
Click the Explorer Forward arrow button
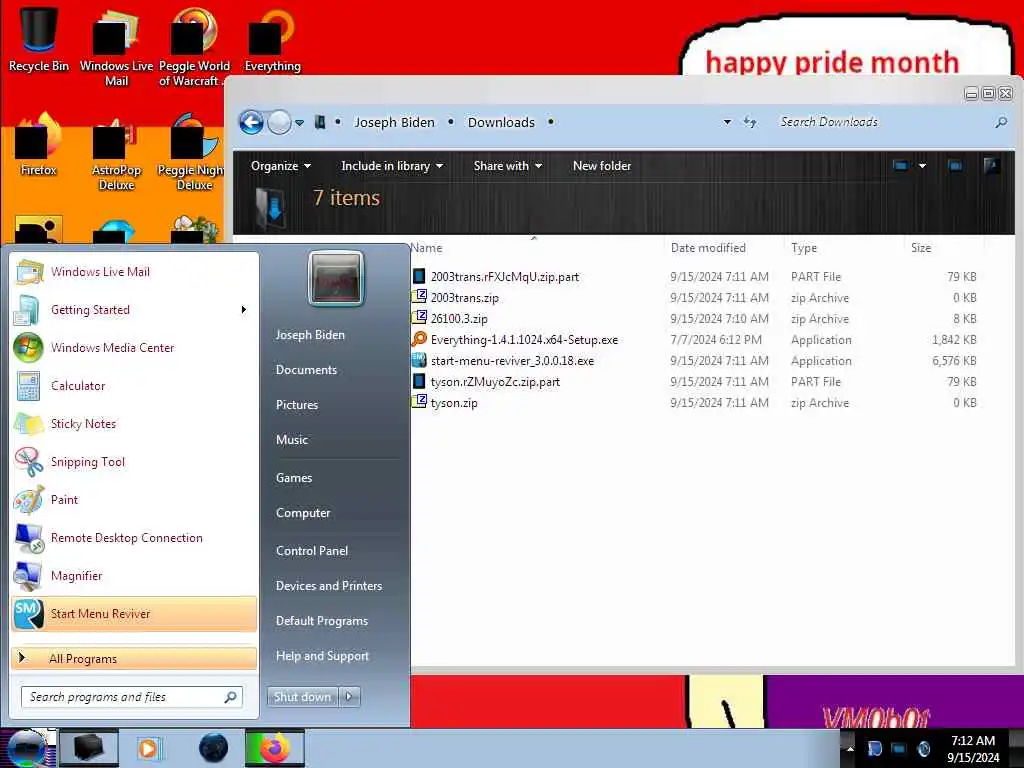280,122
